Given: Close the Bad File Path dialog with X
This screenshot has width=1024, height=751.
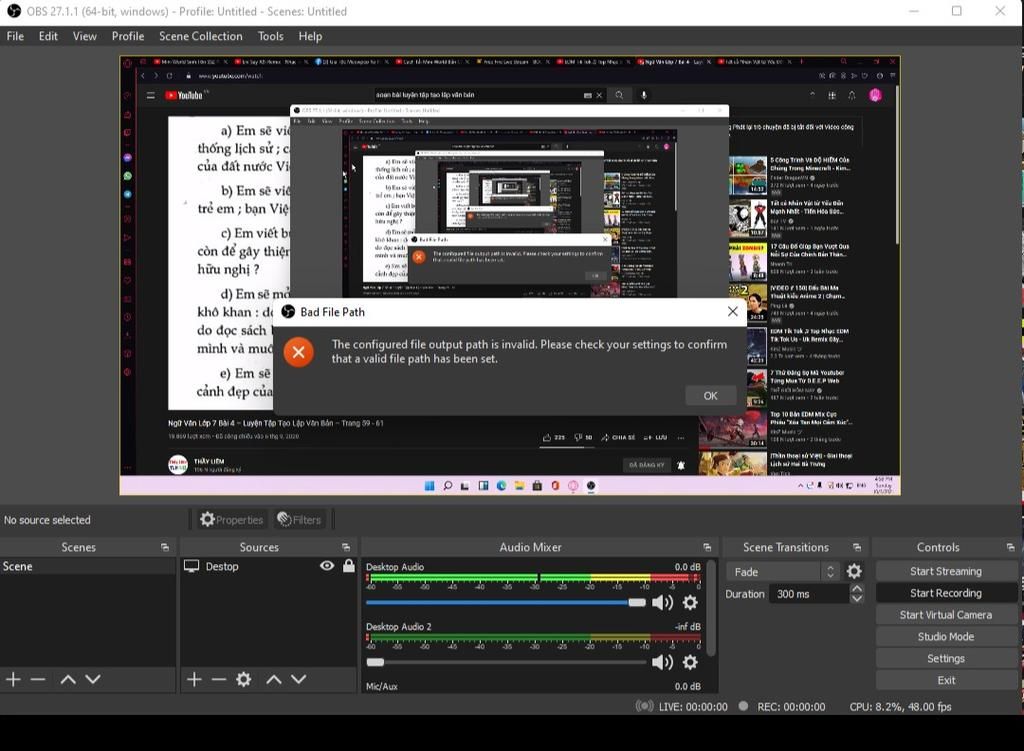Looking at the screenshot, I should tap(733, 312).
